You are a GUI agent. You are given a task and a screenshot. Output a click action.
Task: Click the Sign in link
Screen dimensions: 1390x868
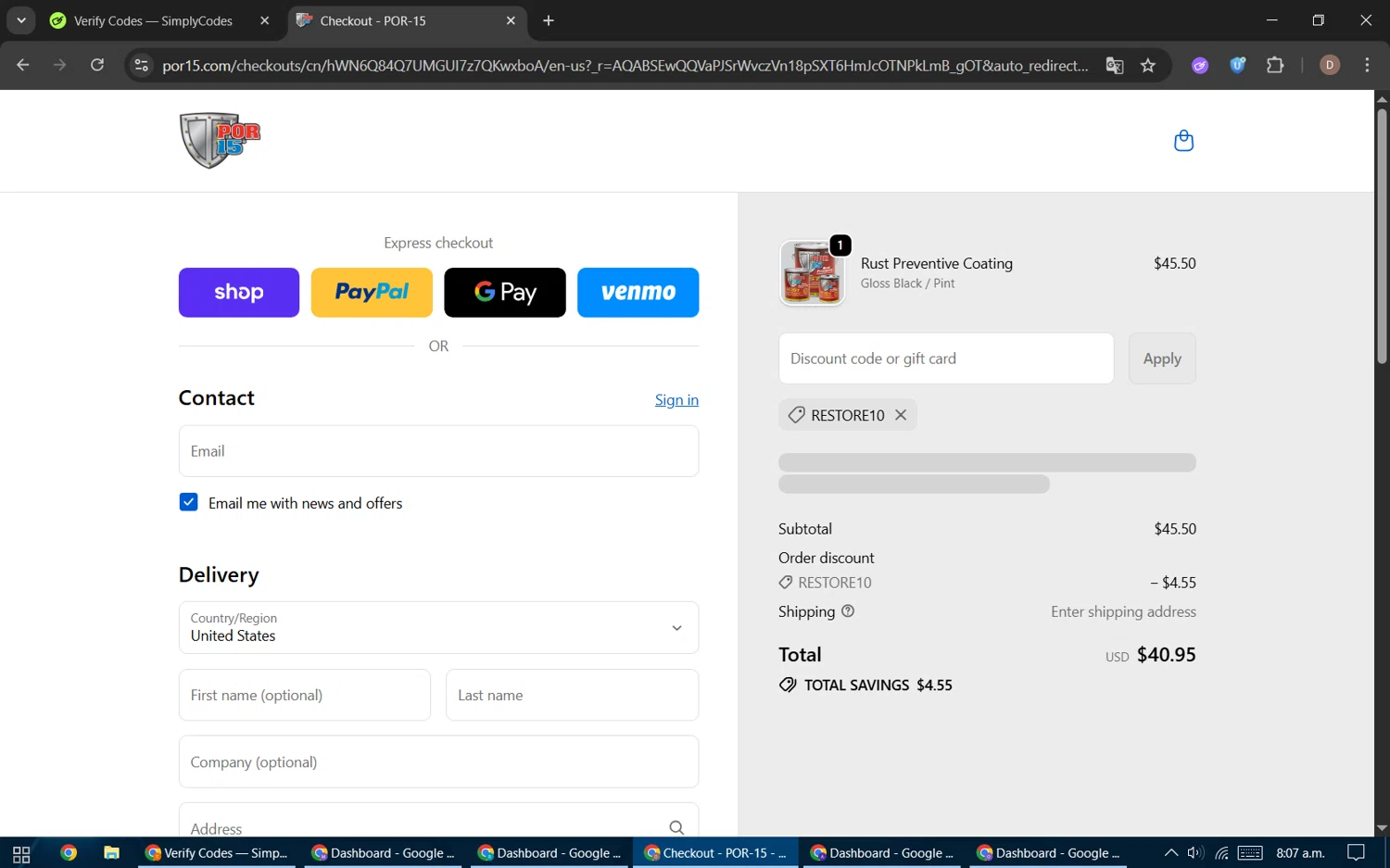click(x=676, y=399)
